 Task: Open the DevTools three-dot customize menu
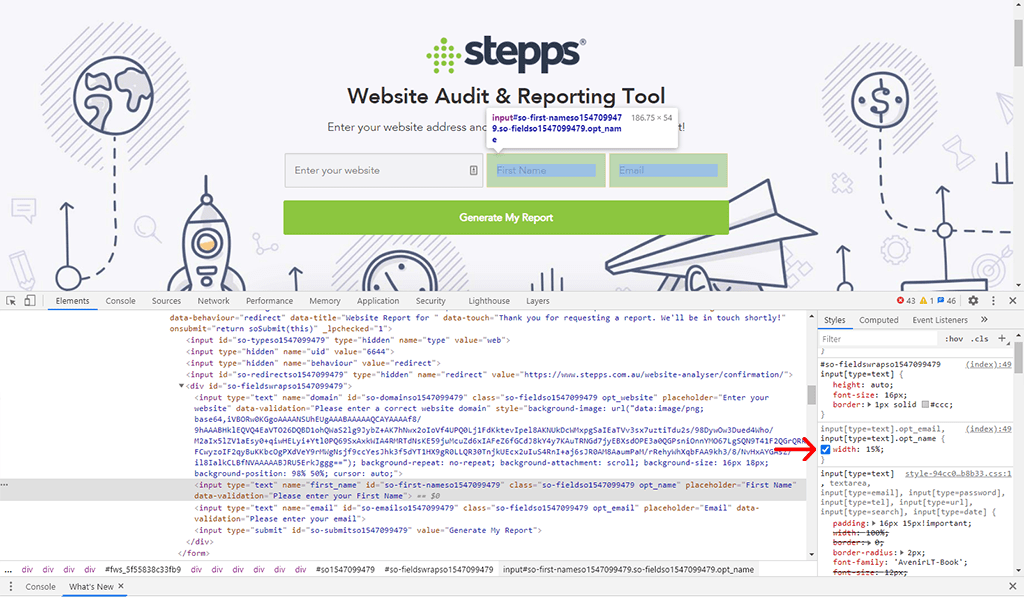point(993,300)
